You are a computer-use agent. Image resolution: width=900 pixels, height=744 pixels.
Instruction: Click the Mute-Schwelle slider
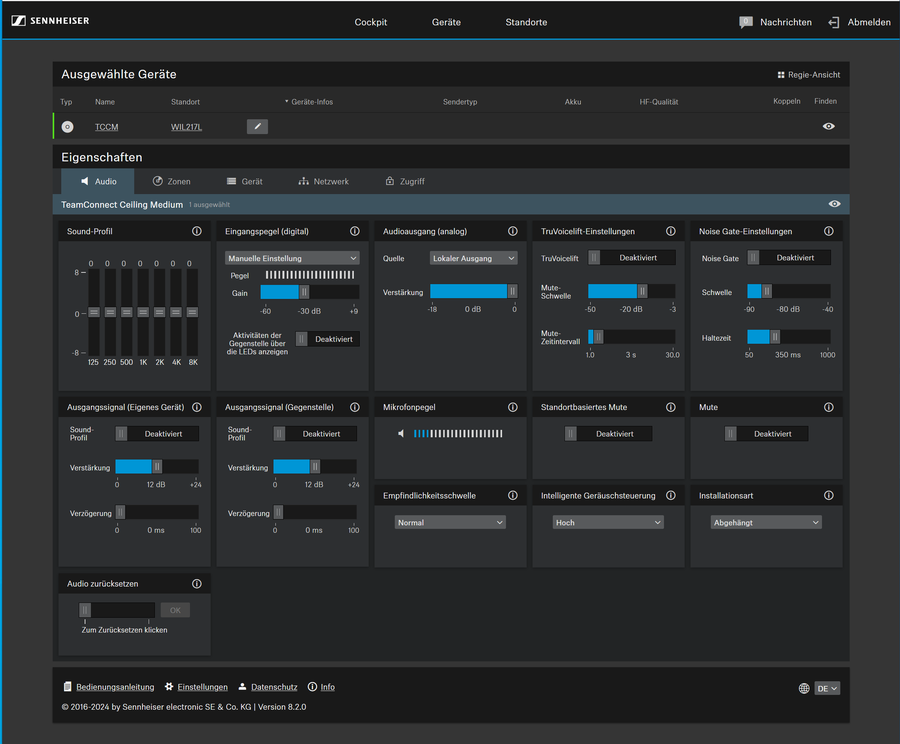[631, 291]
